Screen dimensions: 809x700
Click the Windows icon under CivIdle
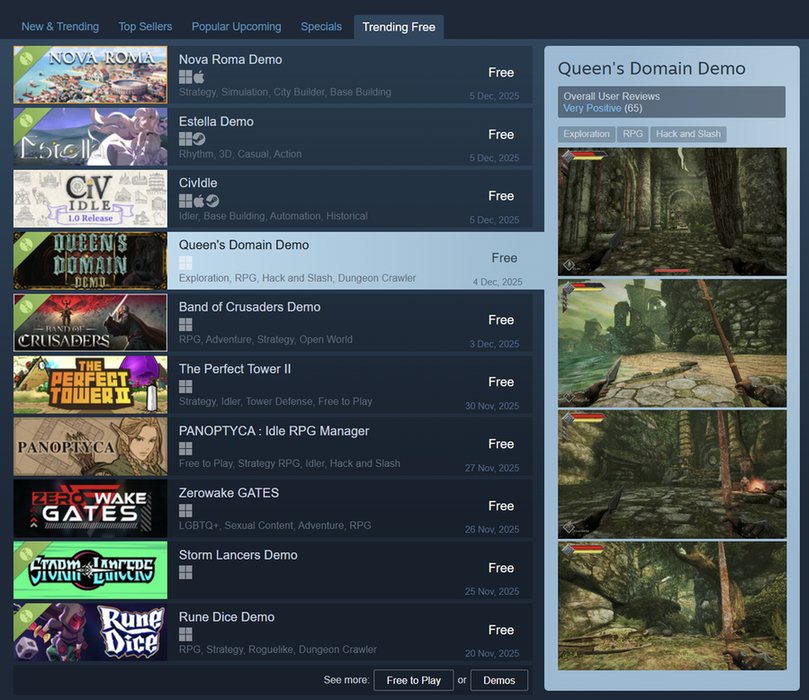point(185,201)
